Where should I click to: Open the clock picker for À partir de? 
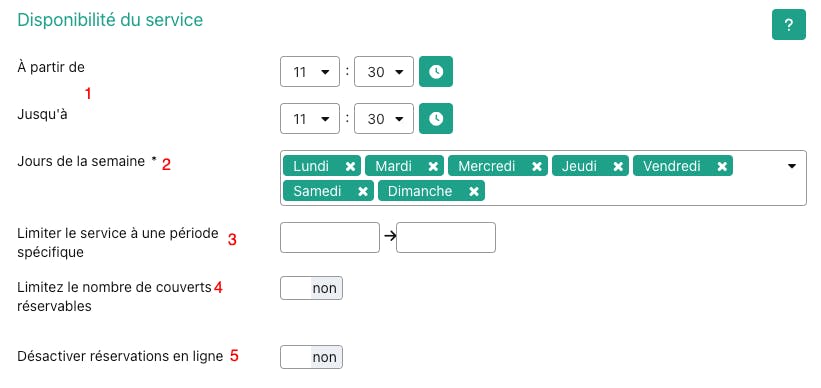pos(436,72)
